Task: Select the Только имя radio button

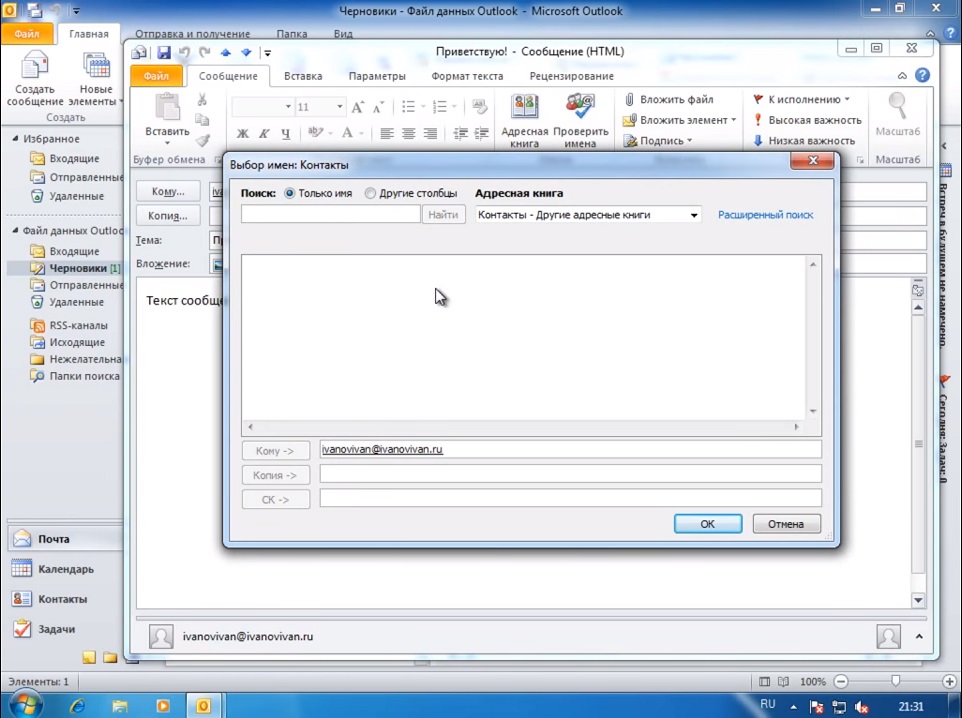Action: 291,193
